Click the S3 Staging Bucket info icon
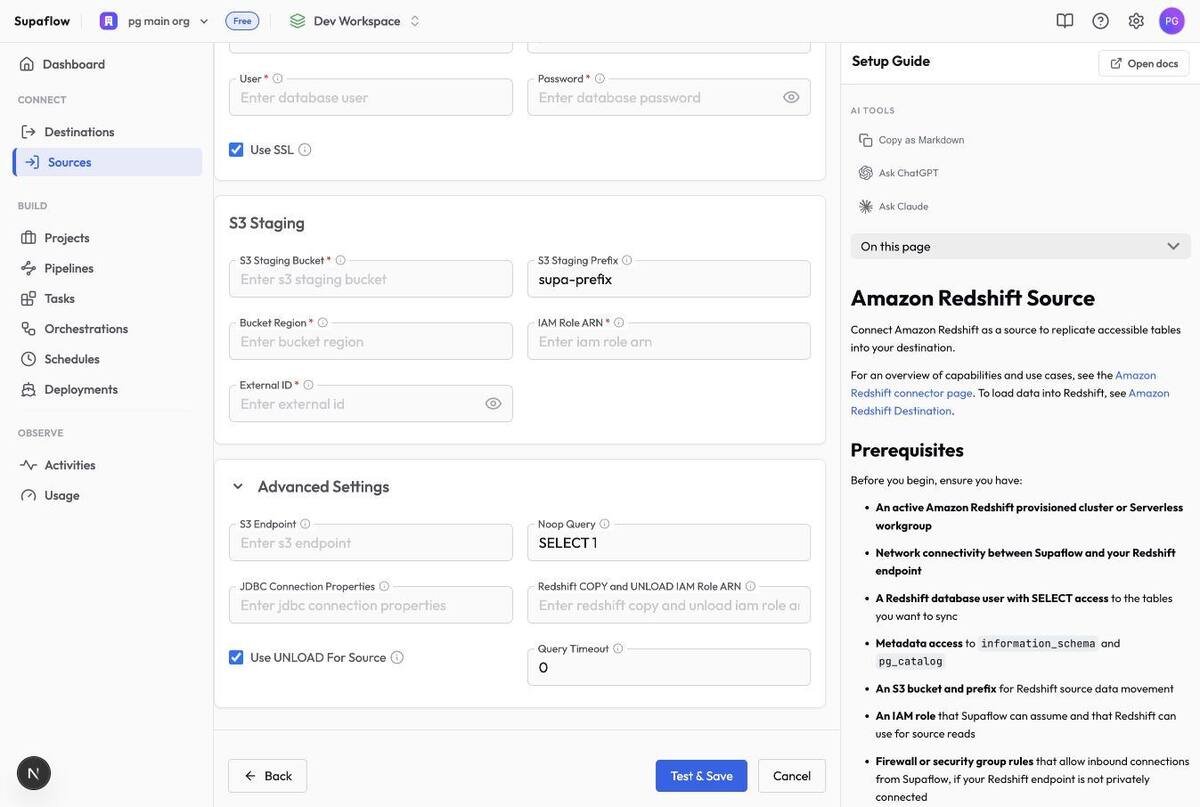 [x=340, y=261]
